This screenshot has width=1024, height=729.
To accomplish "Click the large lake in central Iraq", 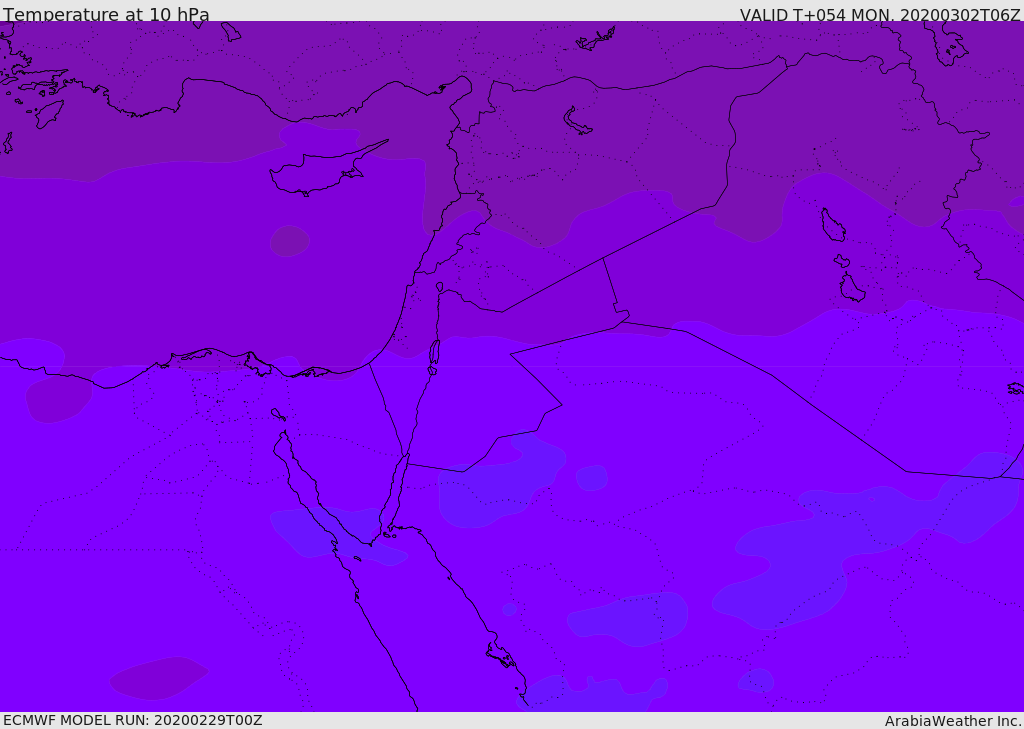I will point(832,225).
